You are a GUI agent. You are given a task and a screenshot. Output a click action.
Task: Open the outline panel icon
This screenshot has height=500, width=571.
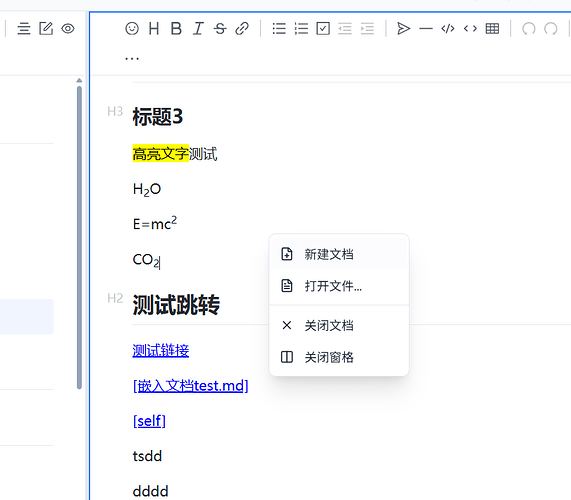[x=24, y=28]
